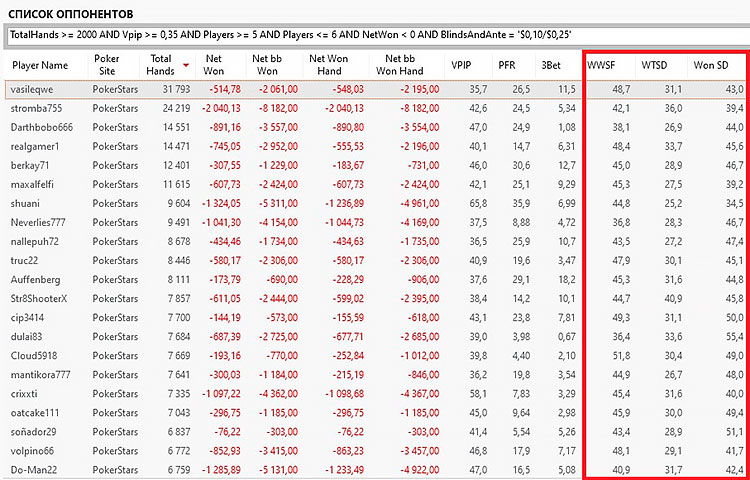Sort by PFR column header
This screenshot has height=480, width=750.
(507, 65)
